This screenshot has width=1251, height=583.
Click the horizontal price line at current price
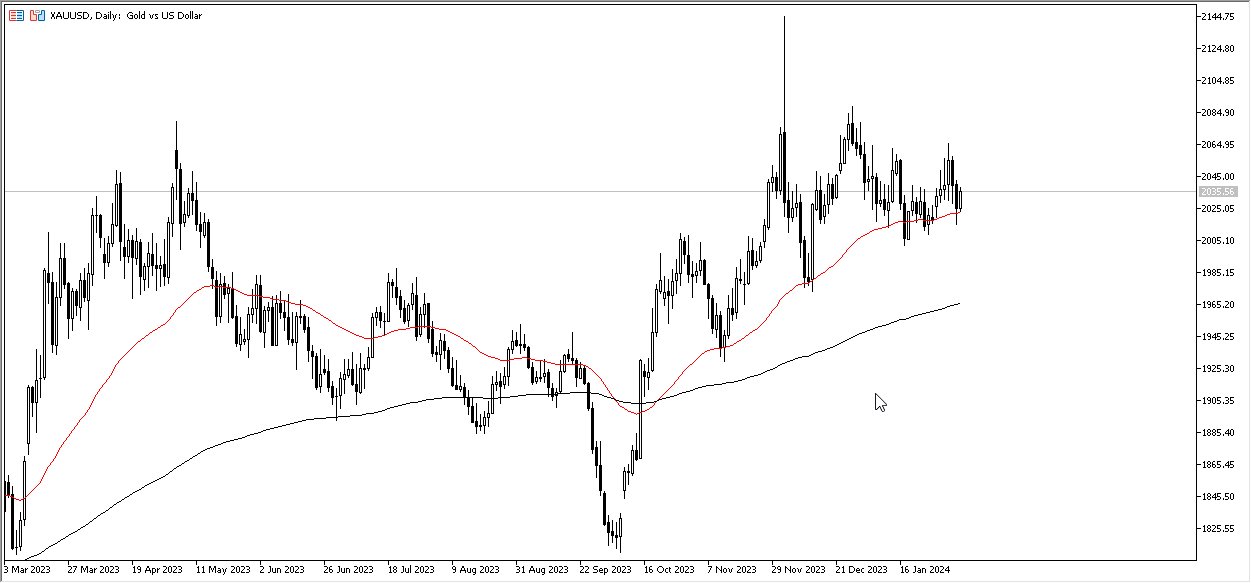pyautogui.click(x=500, y=189)
